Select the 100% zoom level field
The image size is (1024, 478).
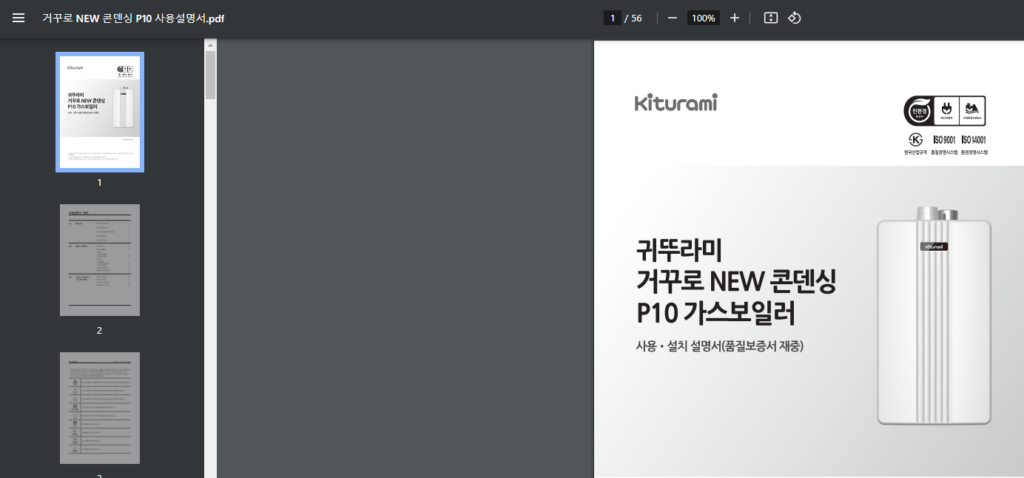pos(703,18)
